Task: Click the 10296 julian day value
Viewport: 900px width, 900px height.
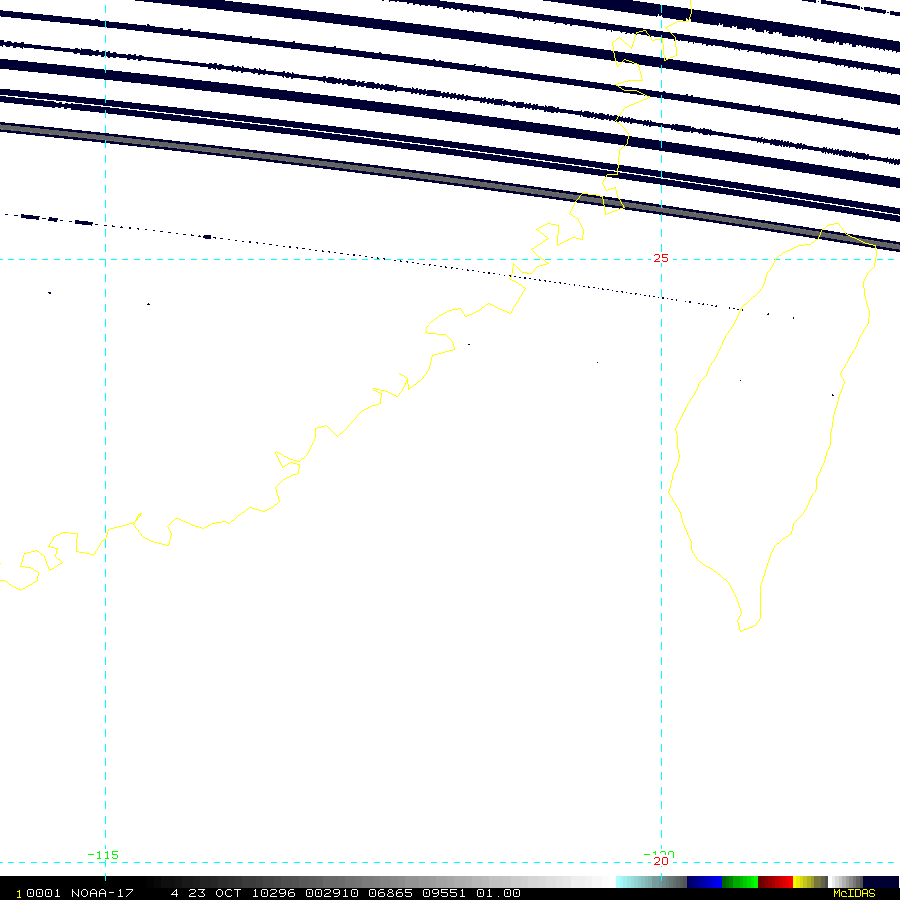Action: [273, 893]
